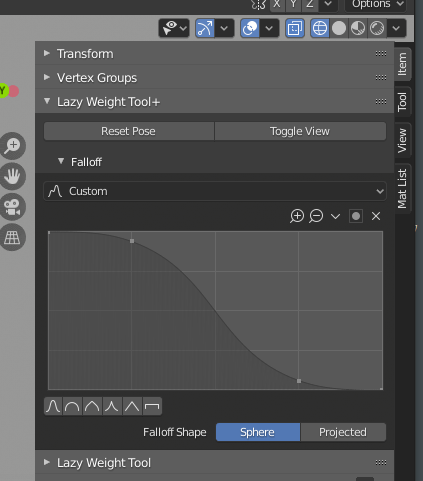
Task: Open the selectability and visibility dropdown
Action: 174,28
